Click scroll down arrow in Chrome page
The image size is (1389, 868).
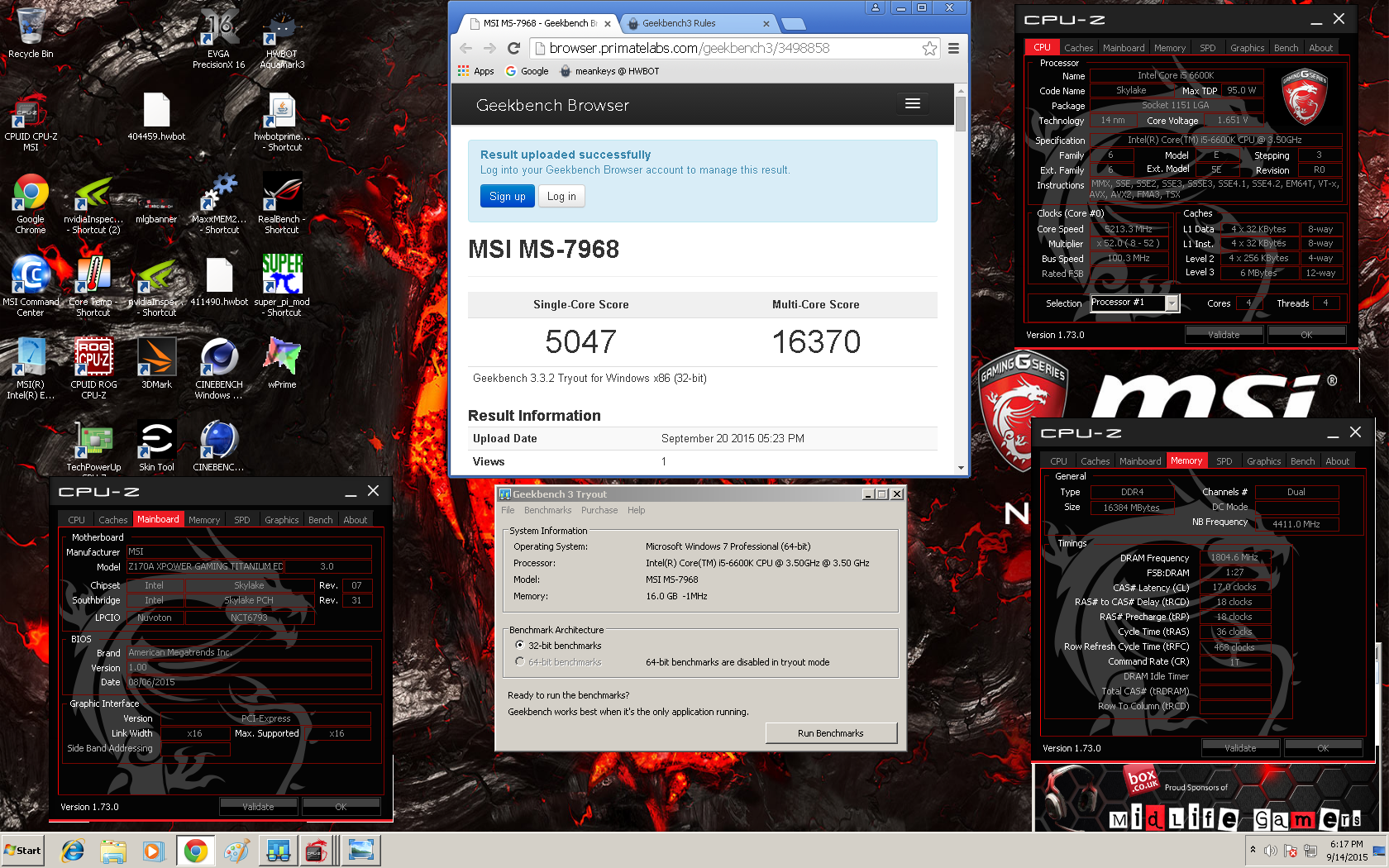coord(960,468)
